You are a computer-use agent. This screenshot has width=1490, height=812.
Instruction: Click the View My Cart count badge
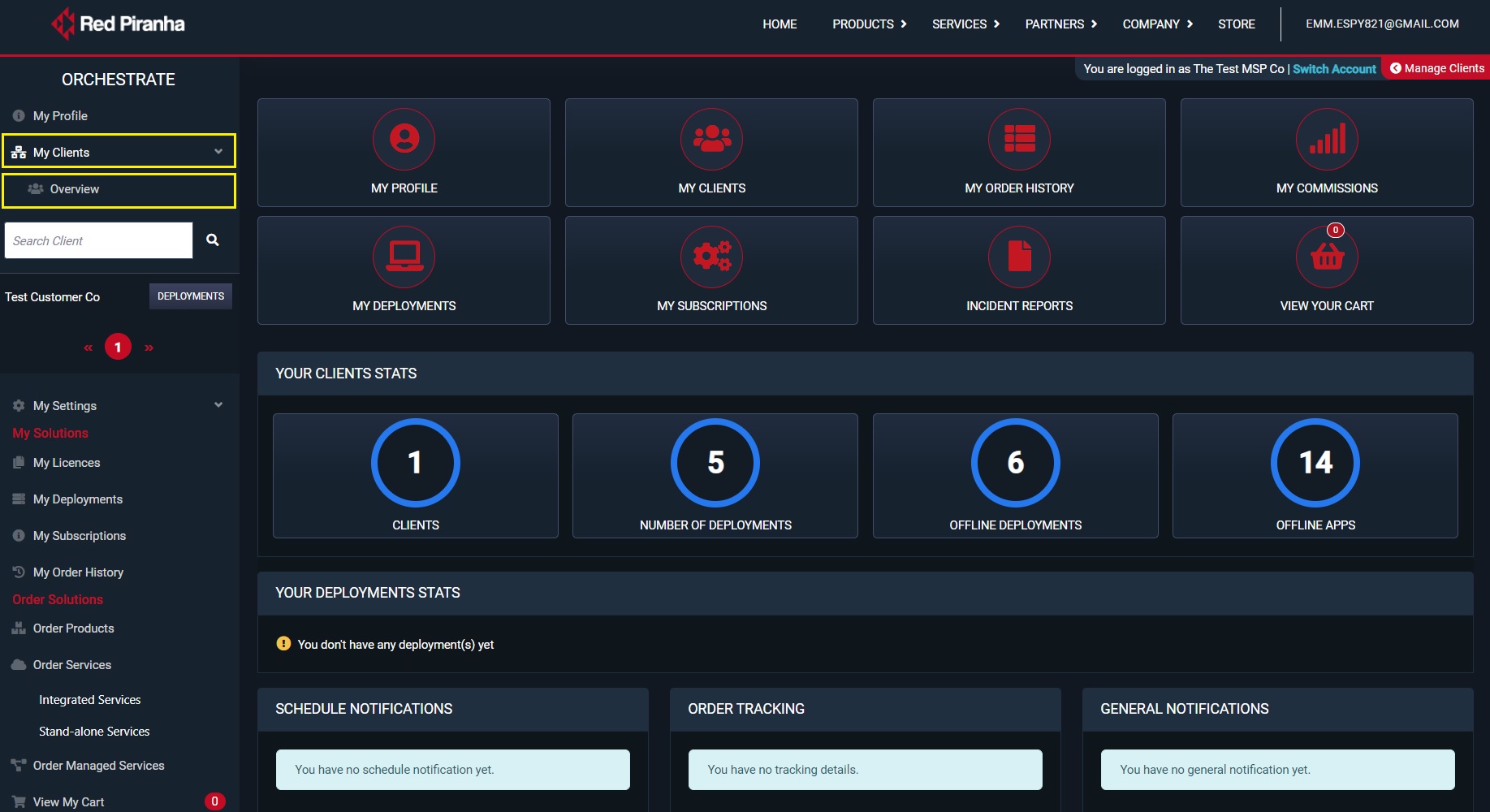(x=214, y=801)
